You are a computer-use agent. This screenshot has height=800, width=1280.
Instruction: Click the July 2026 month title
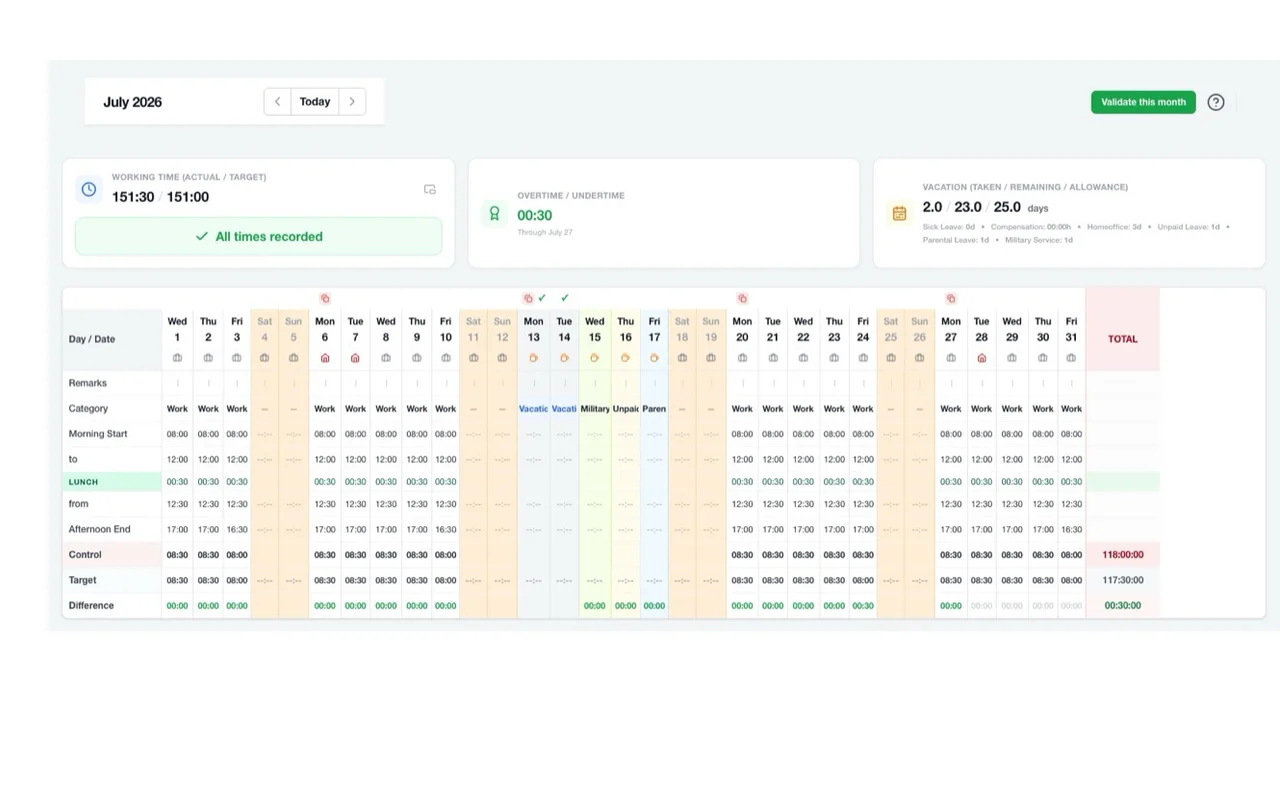click(132, 102)
